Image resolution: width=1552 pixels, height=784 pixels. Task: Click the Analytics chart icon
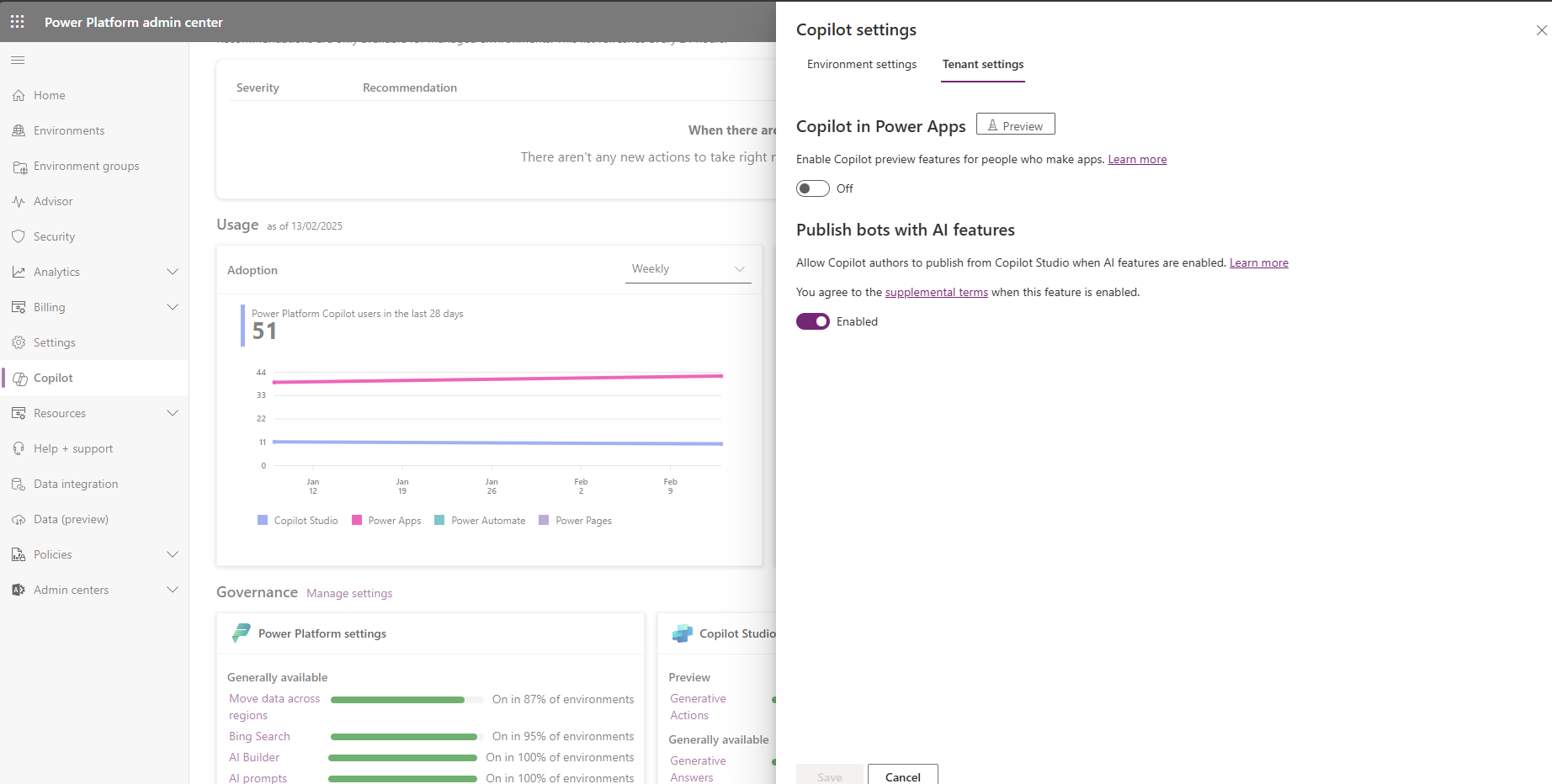tap(19, 272)
